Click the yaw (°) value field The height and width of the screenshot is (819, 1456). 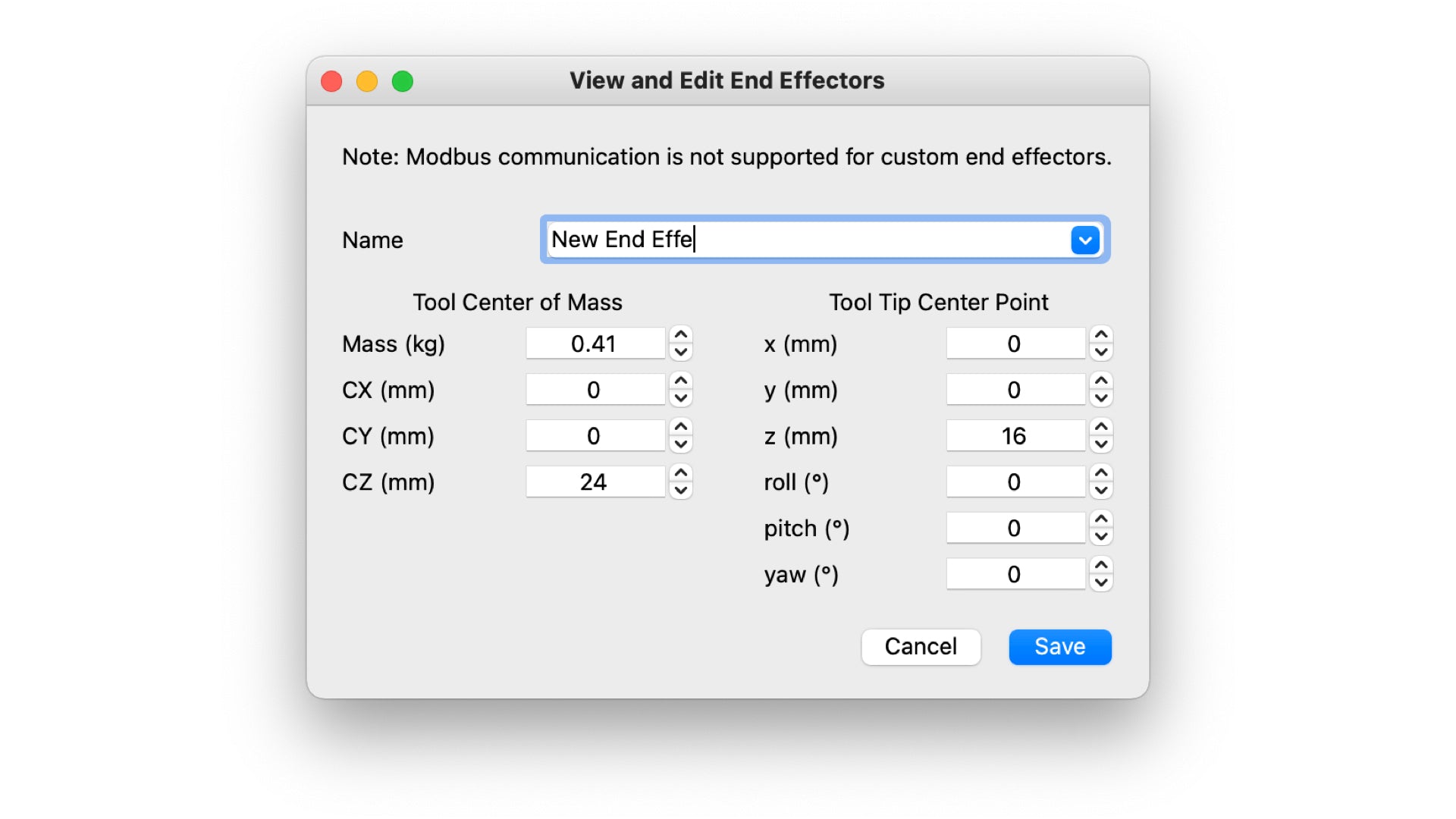(x=1015, y=574)
